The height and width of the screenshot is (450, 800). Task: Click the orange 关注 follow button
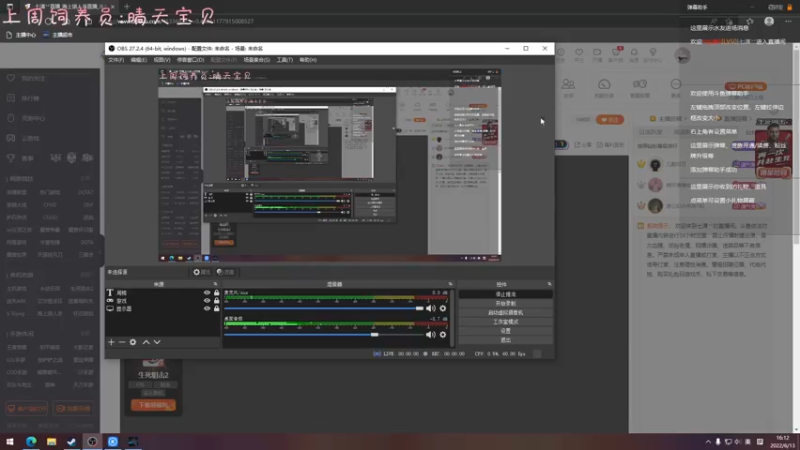pos(610,120)
